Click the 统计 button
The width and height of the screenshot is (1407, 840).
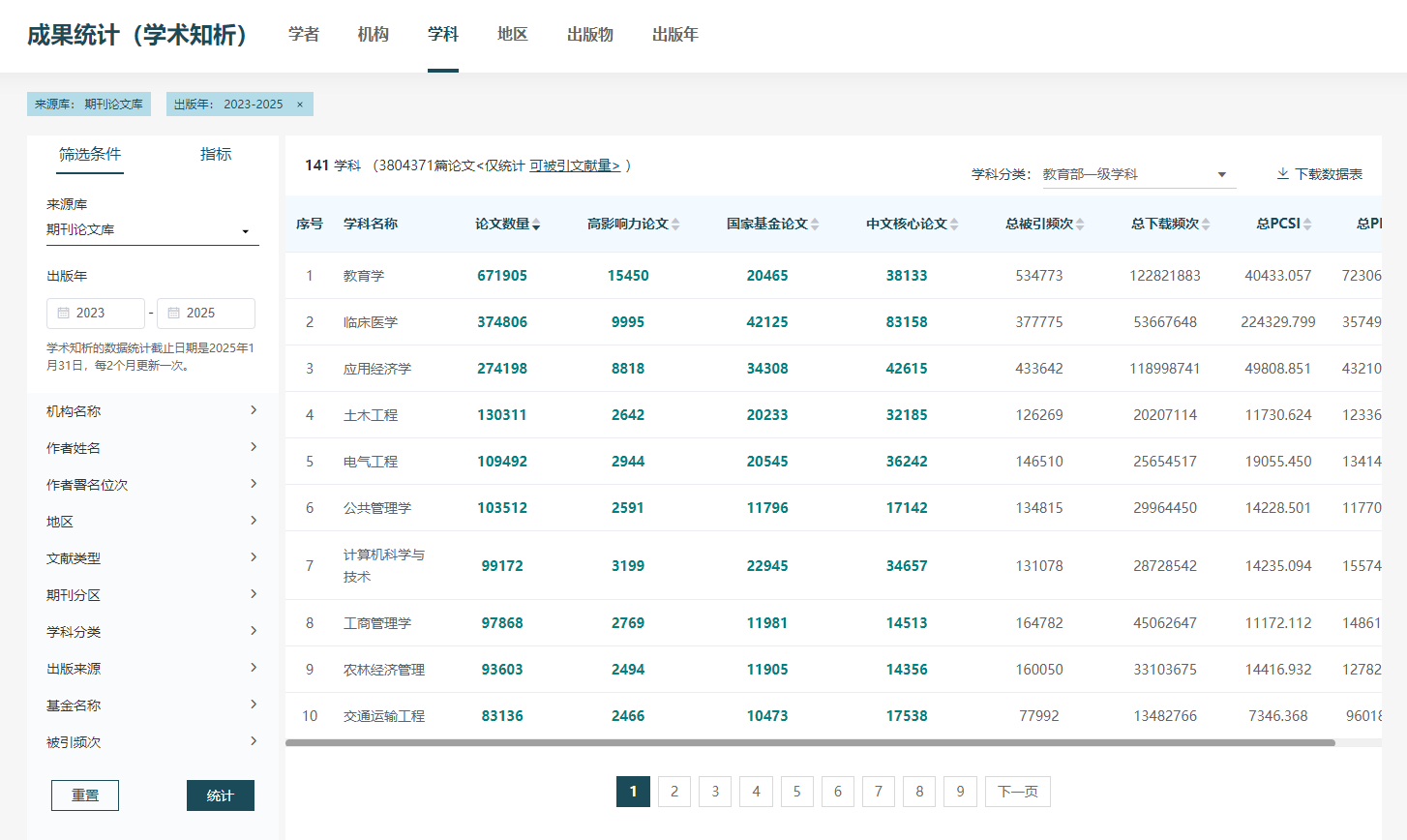click(x=221, y=795)
